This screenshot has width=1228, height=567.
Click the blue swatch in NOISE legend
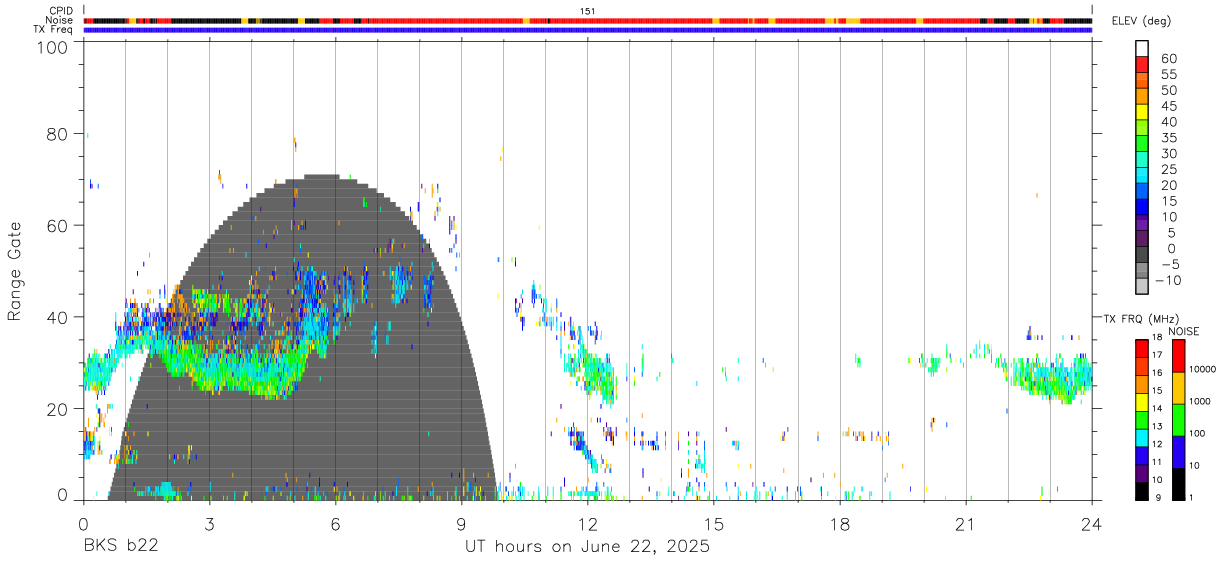(x=1179, y=452)
